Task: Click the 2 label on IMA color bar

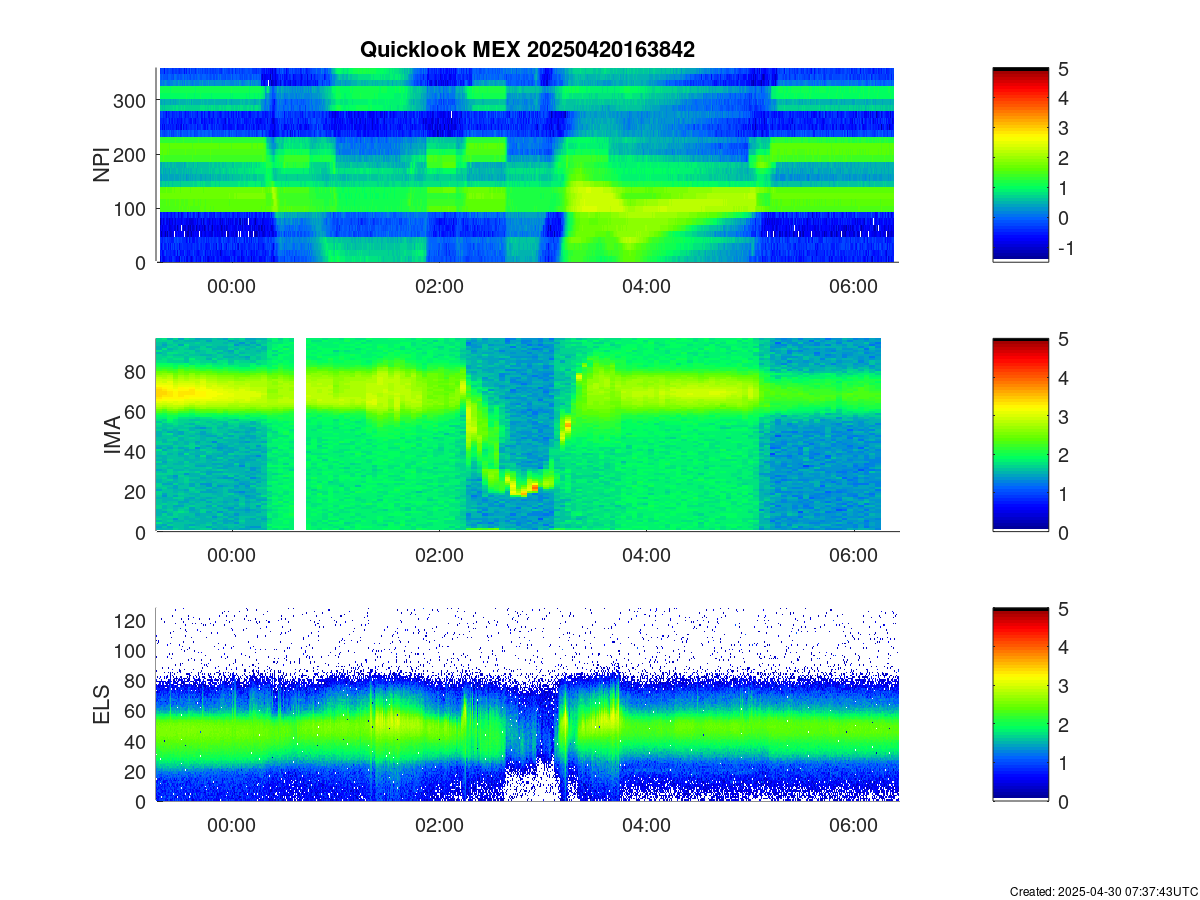Action: click(x=1064, y=455)
